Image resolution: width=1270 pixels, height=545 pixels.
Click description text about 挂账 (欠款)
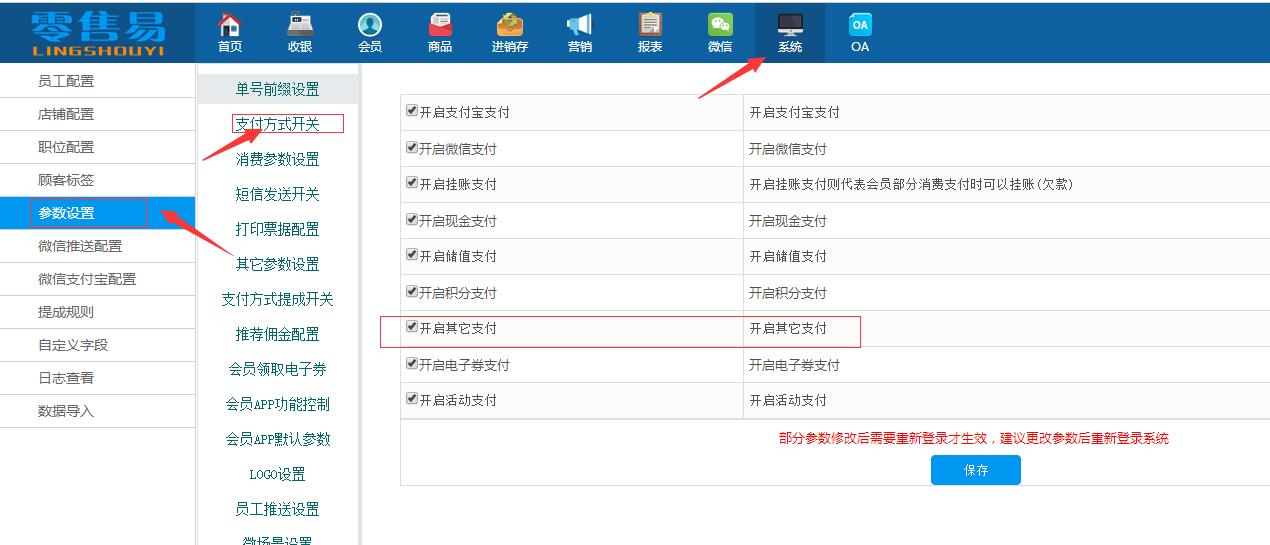(911, 184)
